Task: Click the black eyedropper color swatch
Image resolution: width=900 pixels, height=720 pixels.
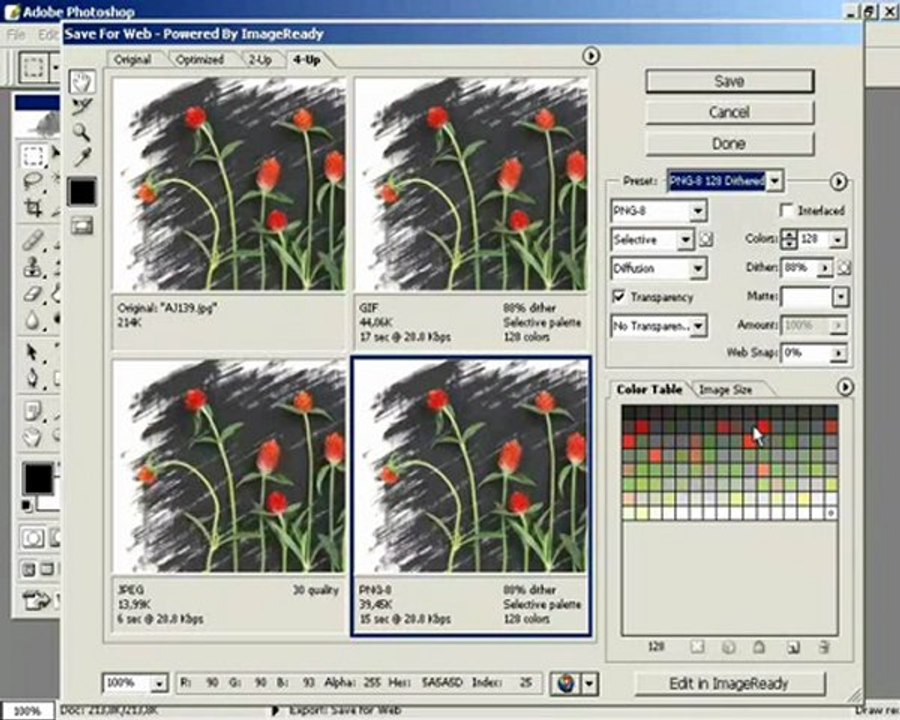Action: pyautogui.click(x=82, y=192)
